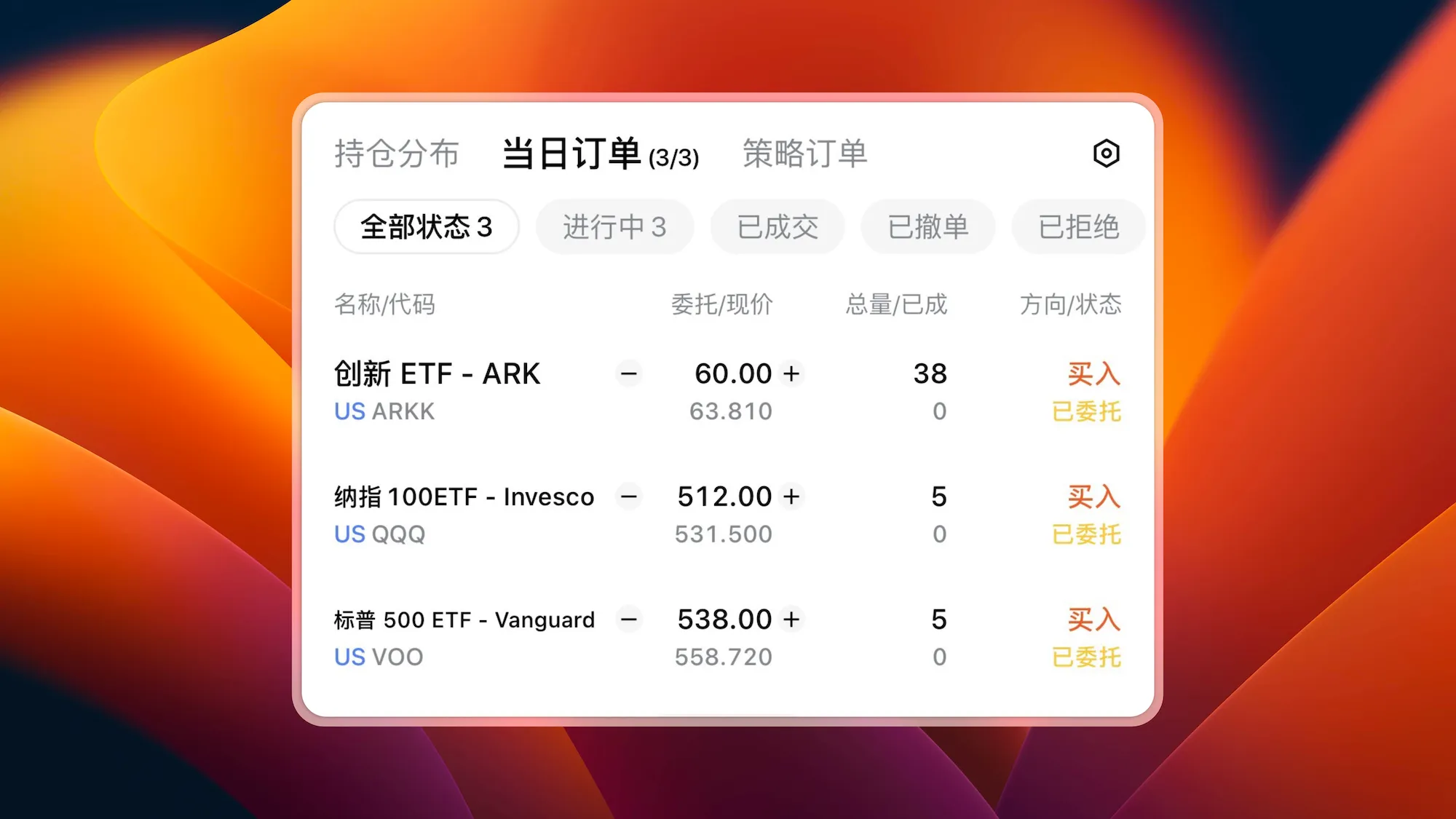Decrease ARKK order price with minus
Image resolution: width=1456 pixels, height=819 pixels.
(629, 373)
